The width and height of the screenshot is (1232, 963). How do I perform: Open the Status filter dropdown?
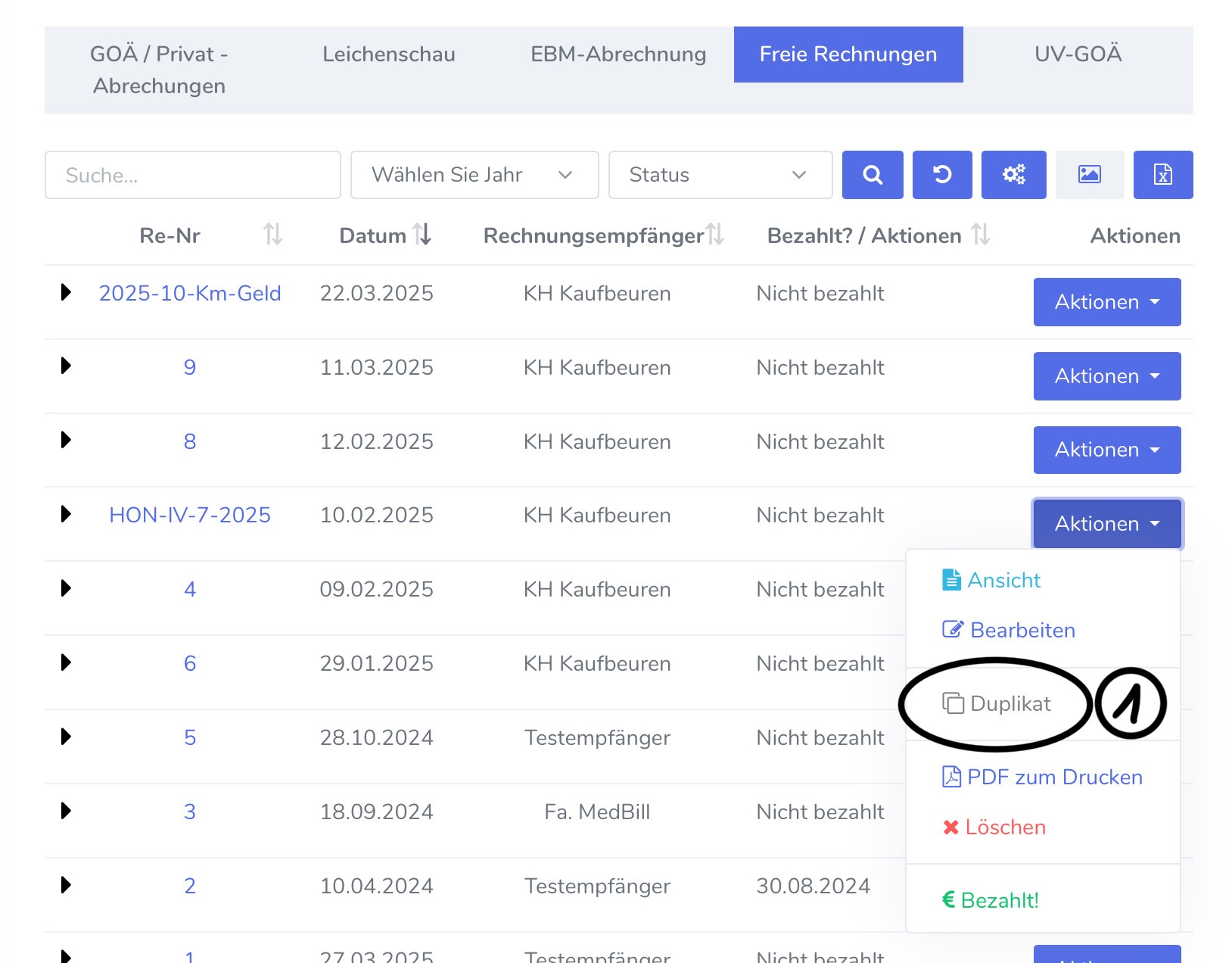pyautogui.click(x=720, y=175)
